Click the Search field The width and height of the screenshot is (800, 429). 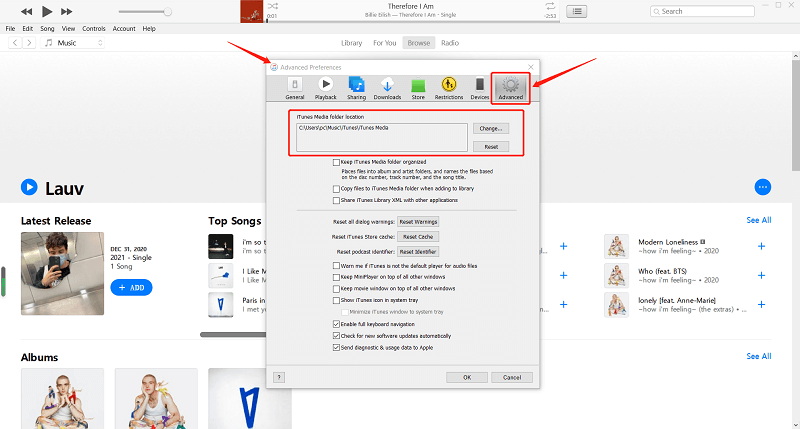coord(702,11)
